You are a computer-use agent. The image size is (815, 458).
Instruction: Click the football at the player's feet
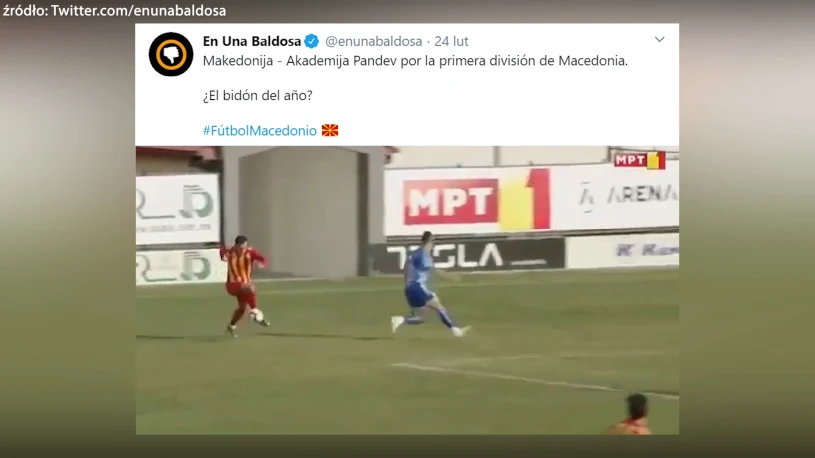tap(257, 315)
